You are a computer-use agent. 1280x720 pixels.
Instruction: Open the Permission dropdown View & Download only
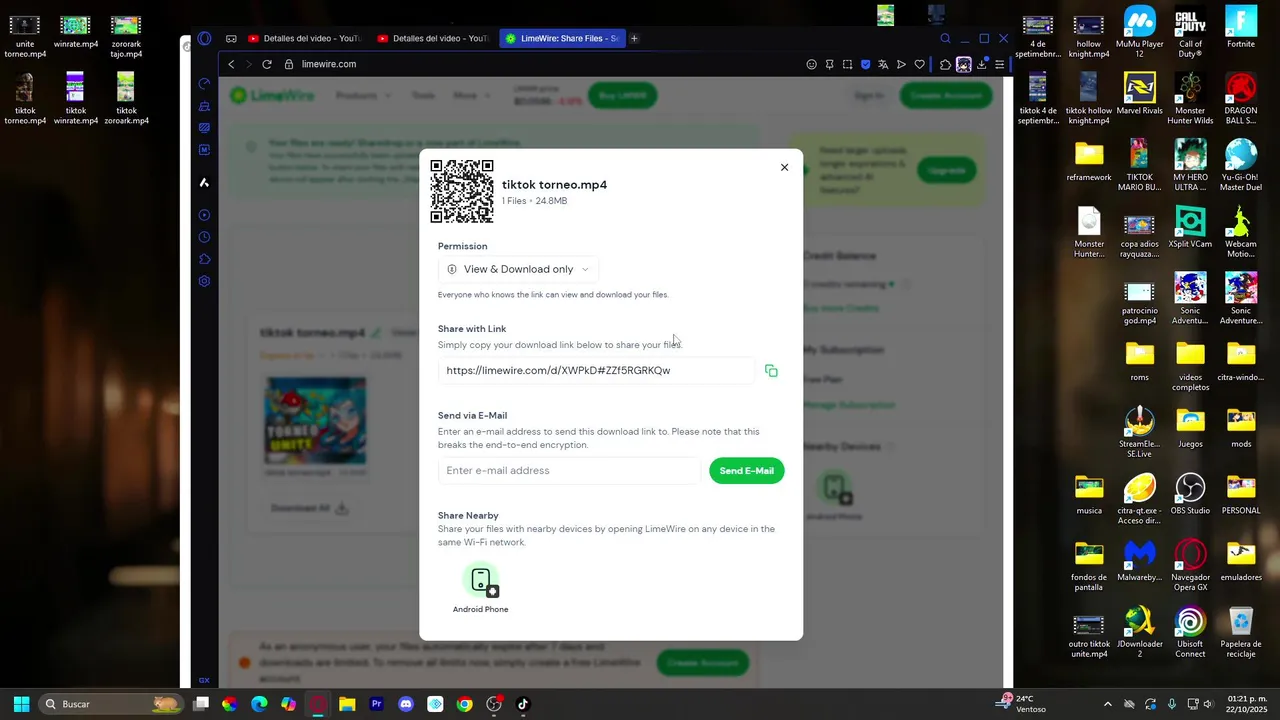click(x=518, y=269)
